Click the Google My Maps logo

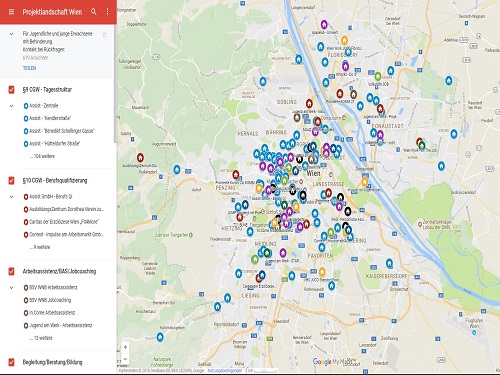pyautogui.click(x=331, y=362)
